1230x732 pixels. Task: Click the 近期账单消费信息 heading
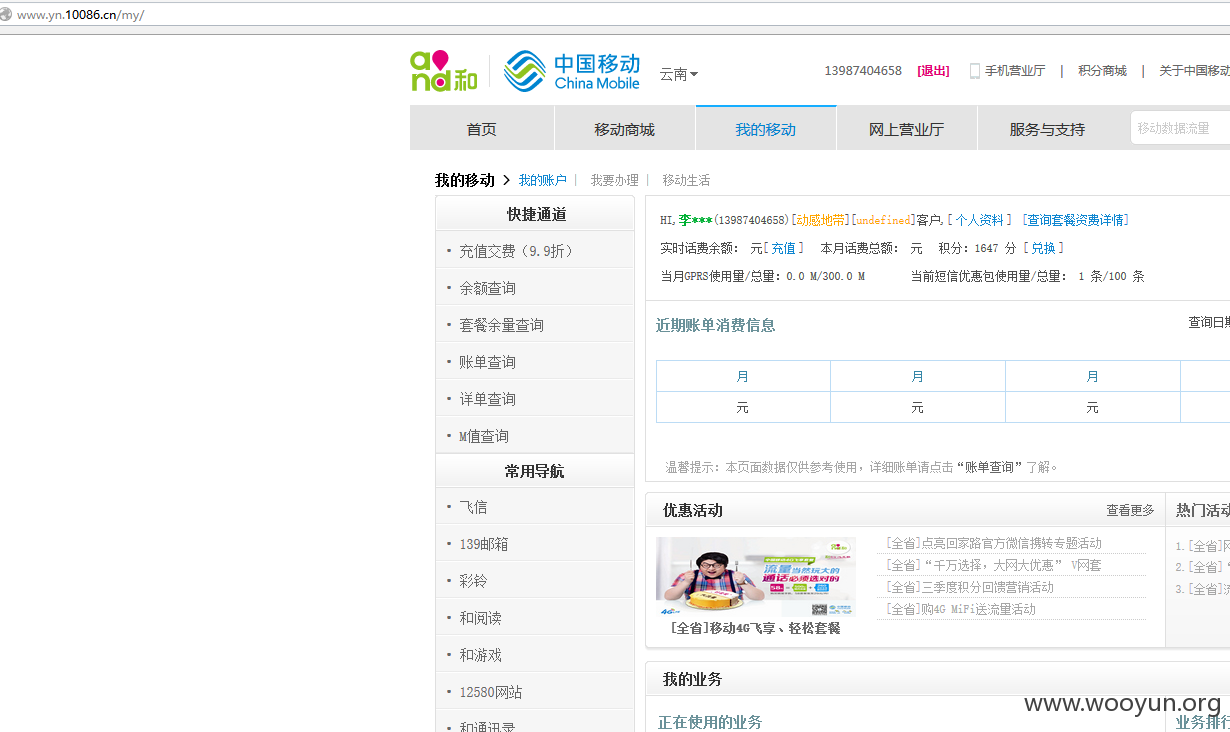click(716, 325)
